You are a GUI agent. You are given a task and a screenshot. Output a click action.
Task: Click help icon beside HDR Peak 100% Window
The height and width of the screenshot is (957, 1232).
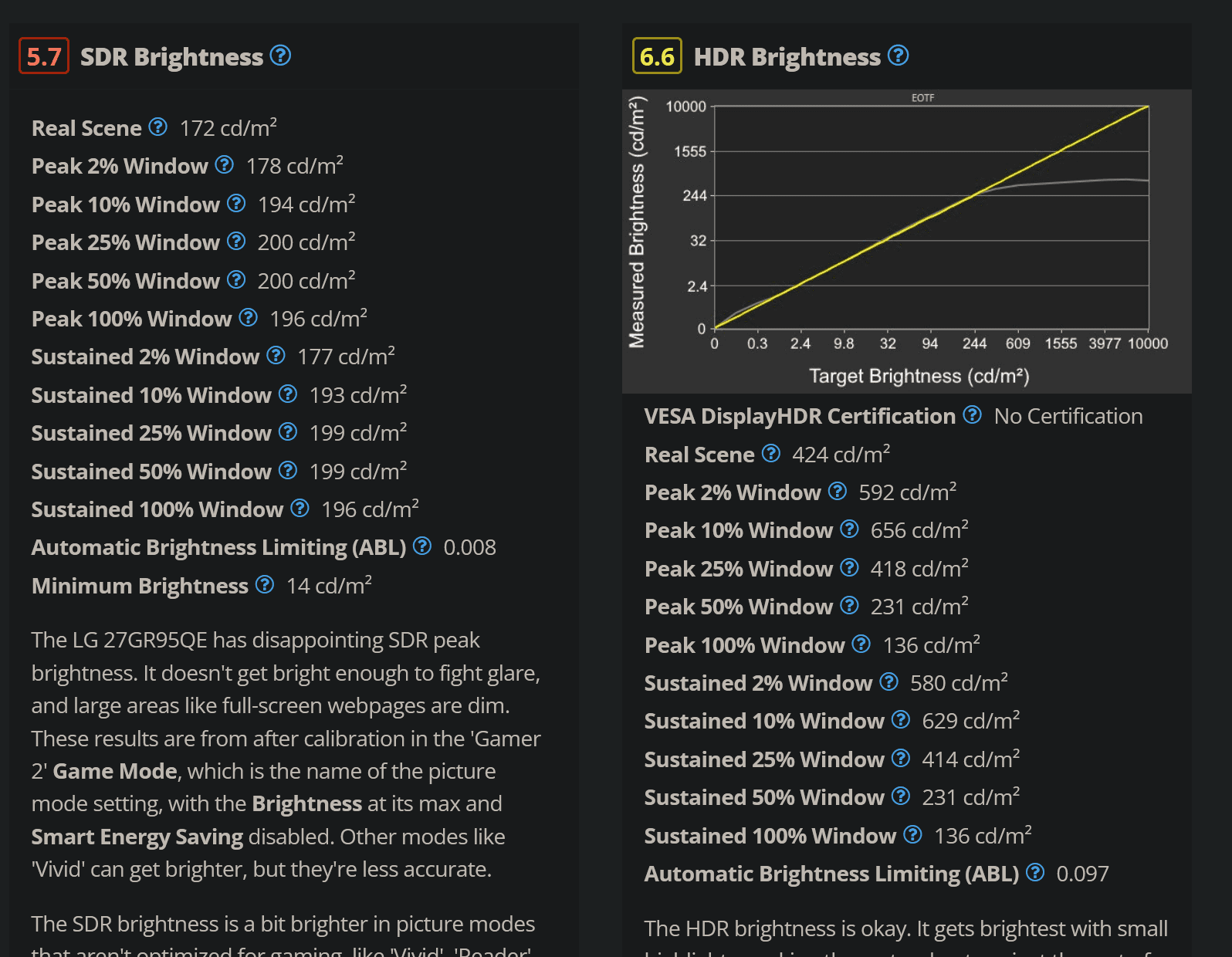(861, 644)
